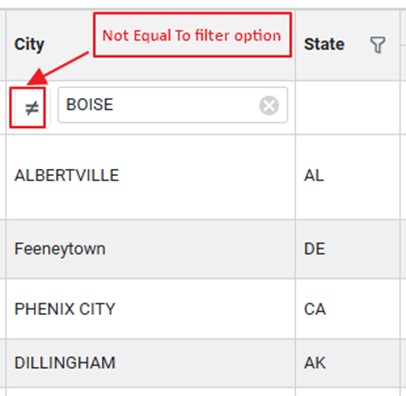The width and height of the screenshot is (406, 396).
Task: Open the not-equal filter operator menu
Action: click(31, 108)
